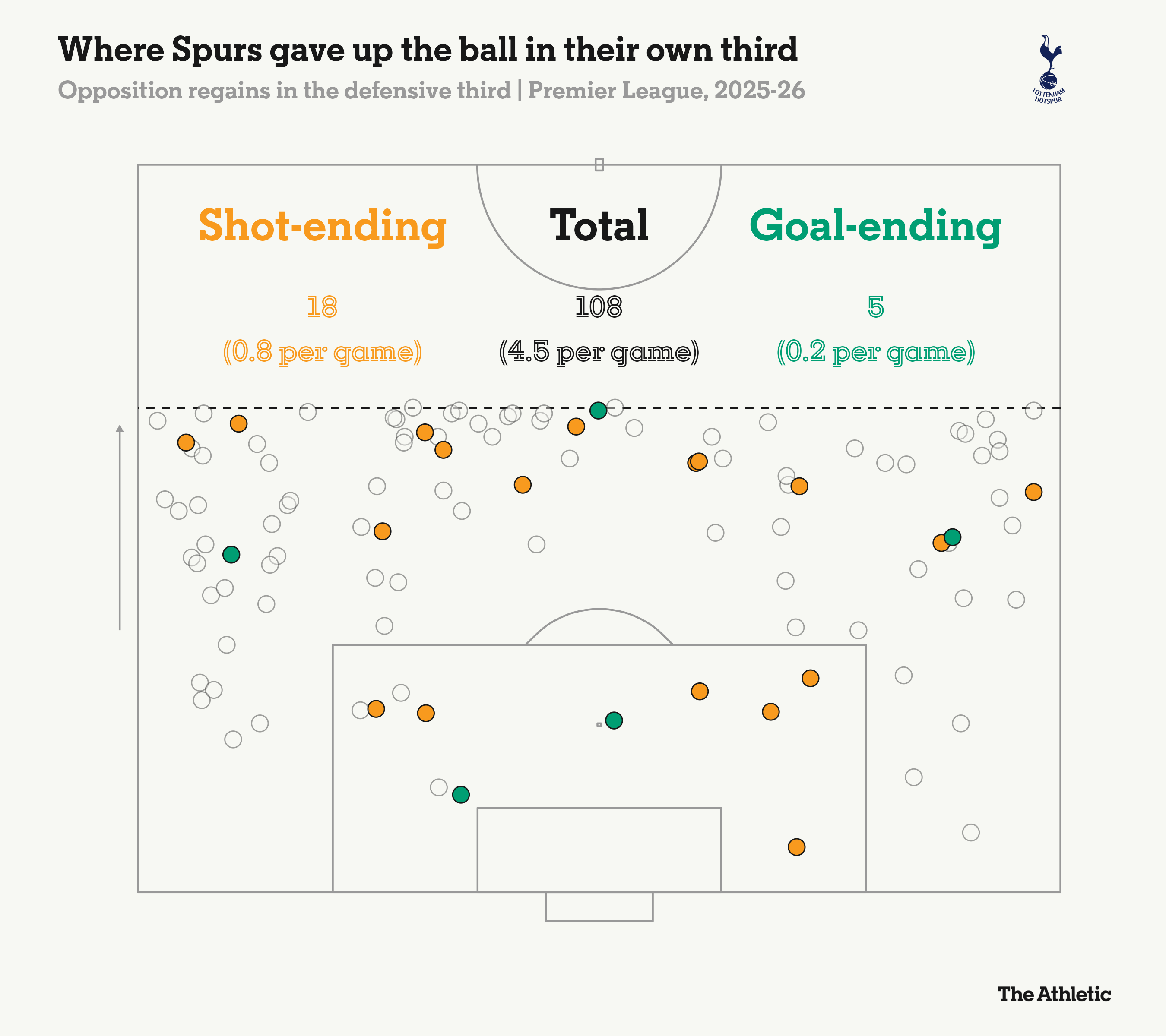
Task: Click the shot-ending count of 18
Action: point(322,307)
